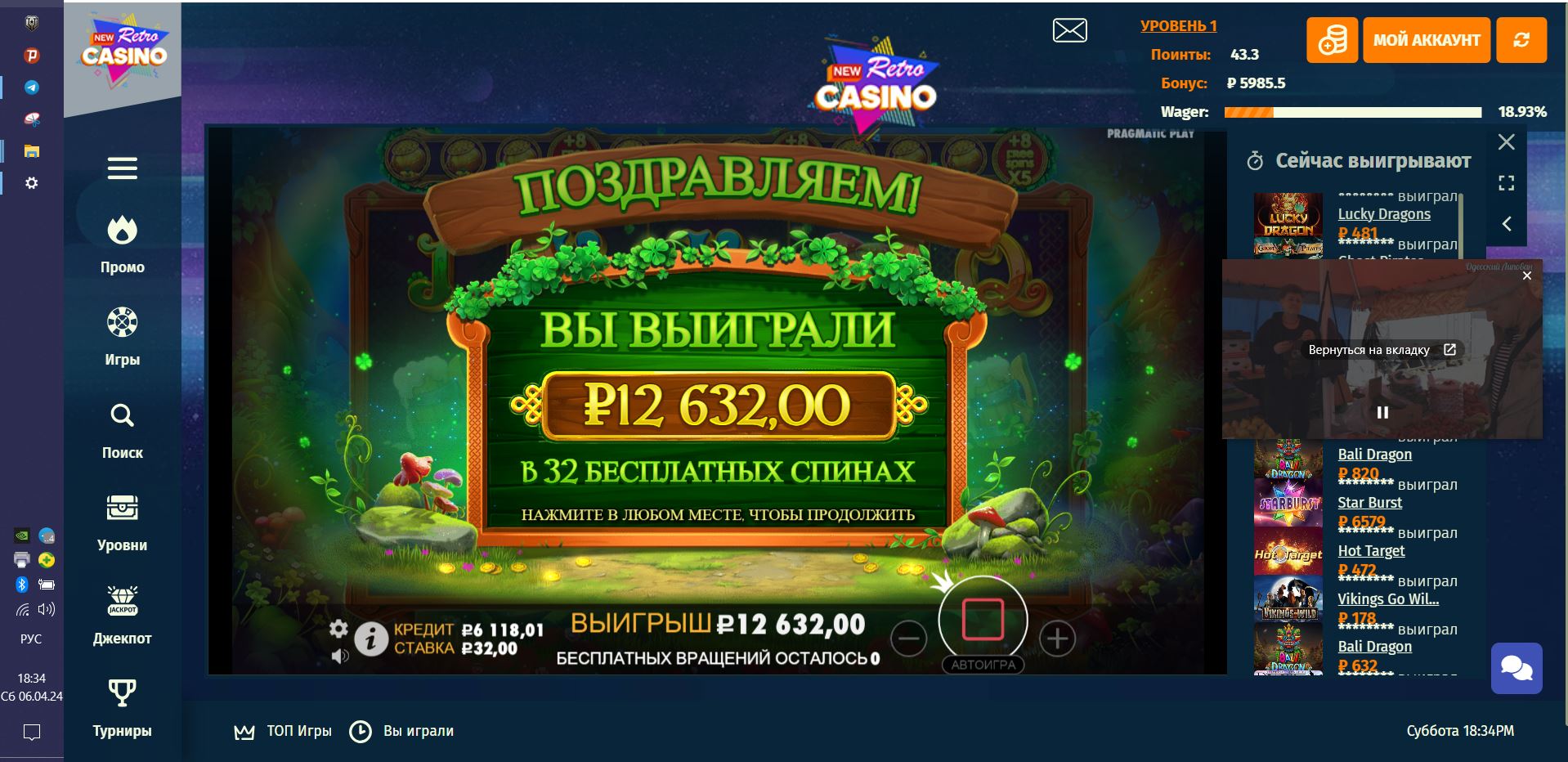Click the Wager progress bar

1352,112
